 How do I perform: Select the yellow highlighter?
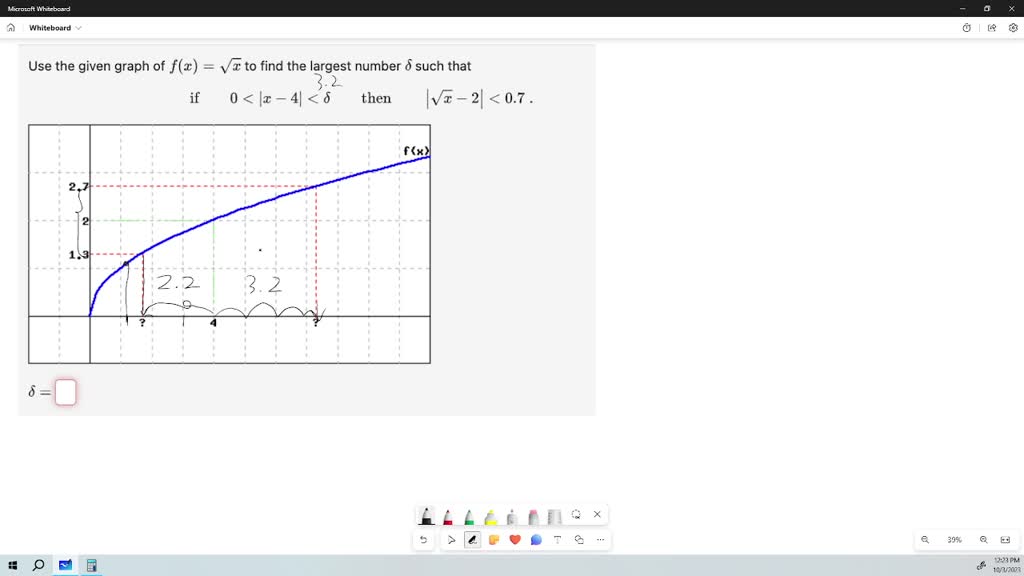click(x=490, y=514)
